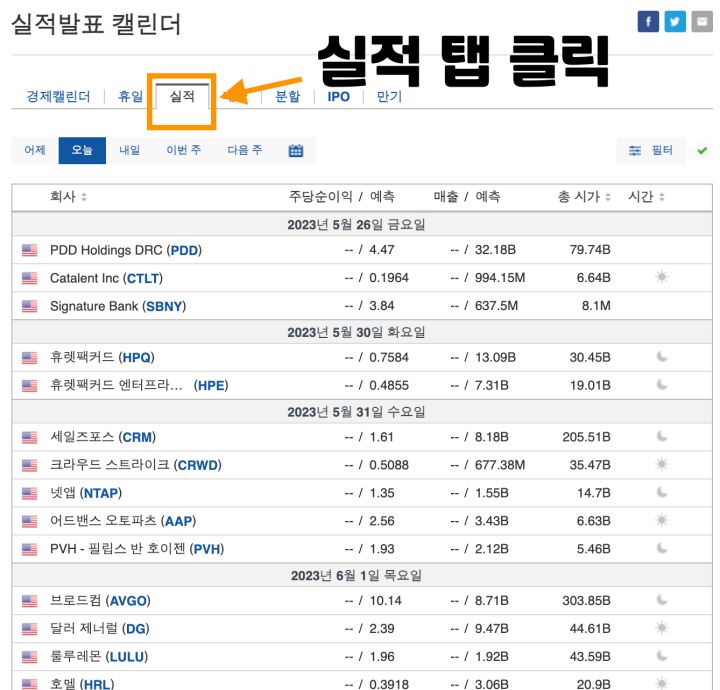Share page via email envelope icon
This screenshot has height=690, width=720.
(x=702, y=22)
